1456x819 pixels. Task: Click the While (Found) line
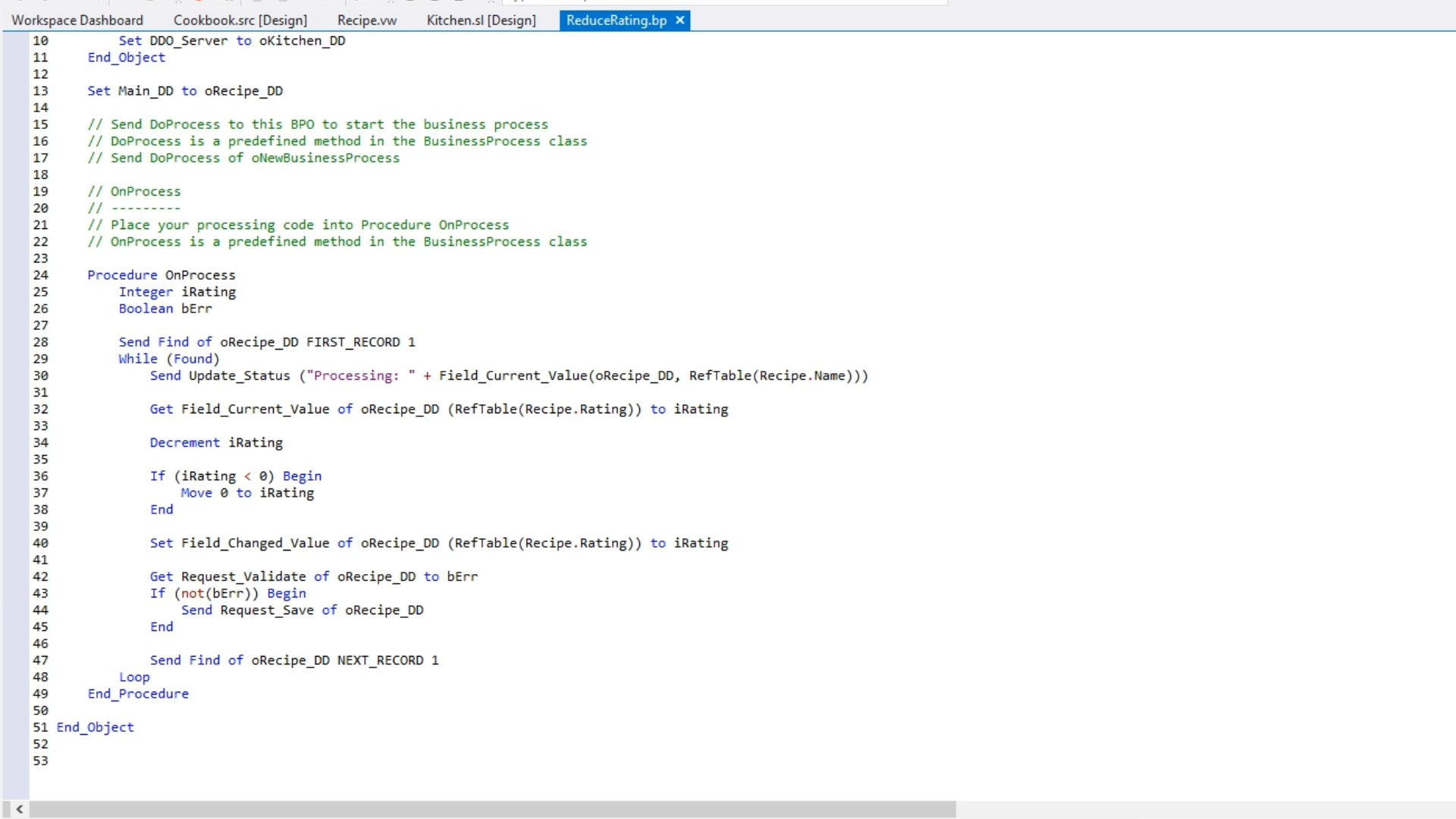pos(168,359)
